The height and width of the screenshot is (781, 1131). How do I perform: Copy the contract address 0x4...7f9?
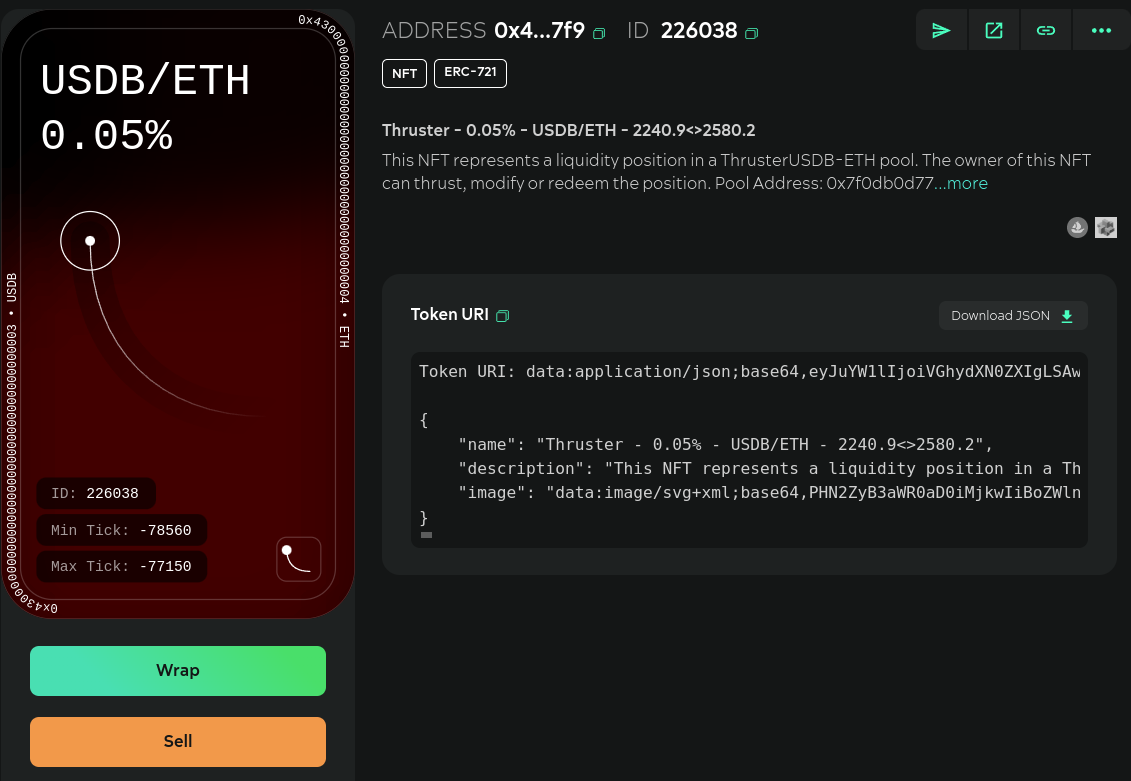point(599,33)
